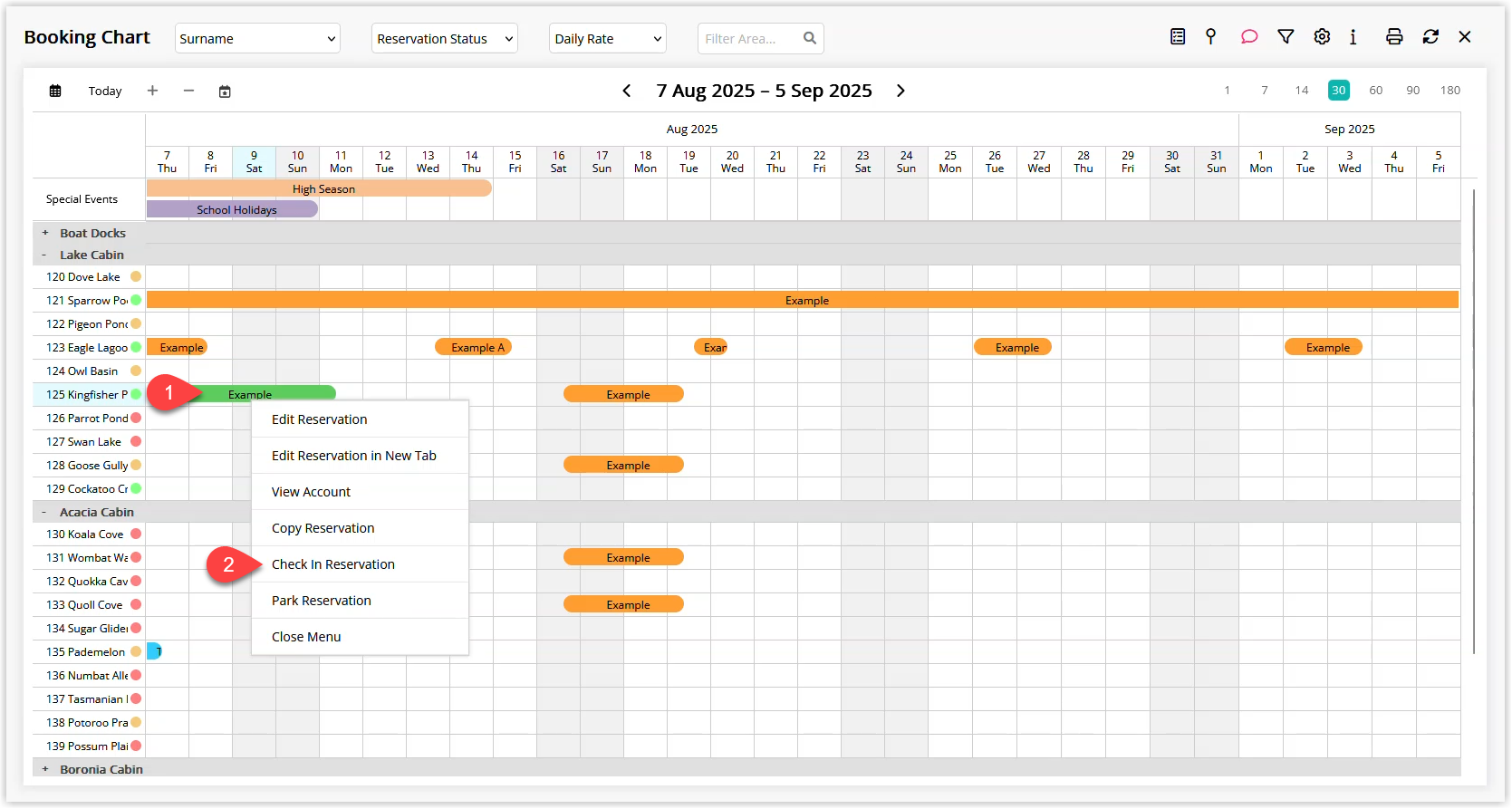Select green reservation on 125 Kingfisher
The height and width of the screenshot is (809, 1512).
[263, 393]
